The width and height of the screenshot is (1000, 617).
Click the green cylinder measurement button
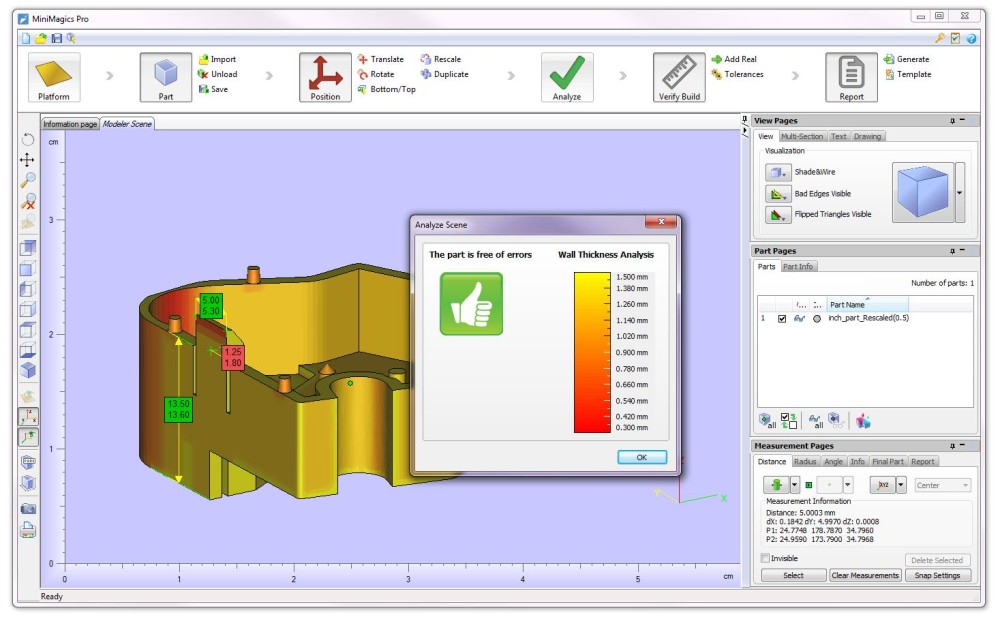(x=777, y=485)
